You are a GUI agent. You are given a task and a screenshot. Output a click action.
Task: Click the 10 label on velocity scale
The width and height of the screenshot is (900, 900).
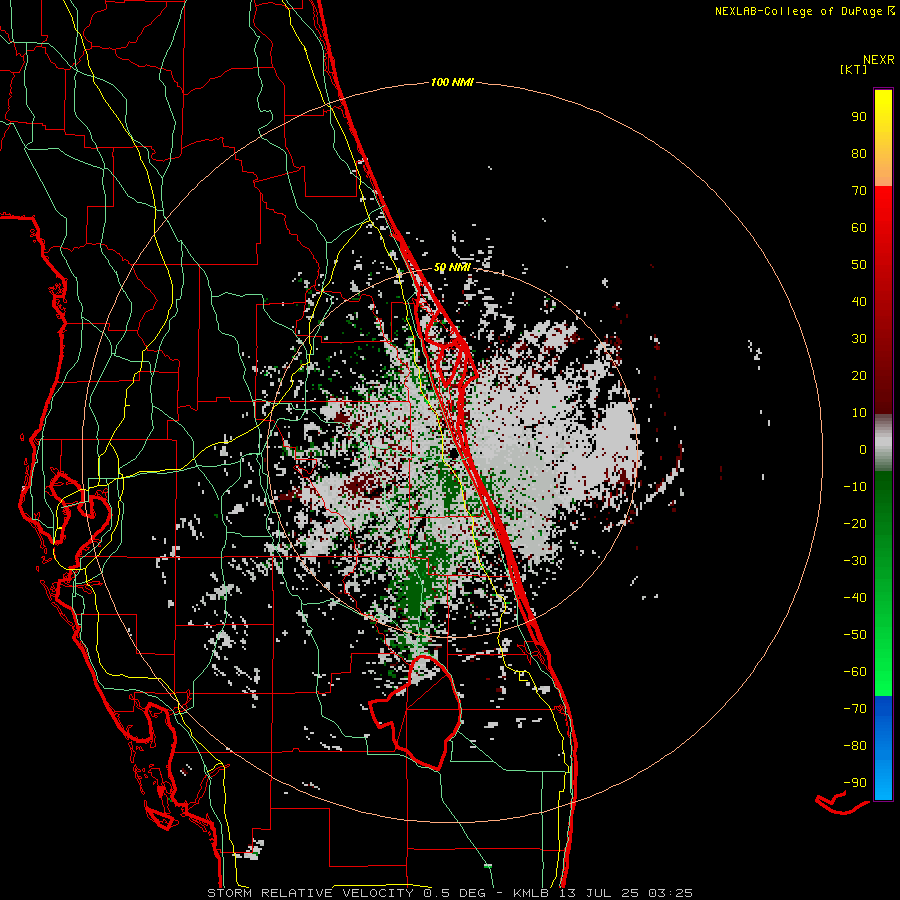coord(859,413)
